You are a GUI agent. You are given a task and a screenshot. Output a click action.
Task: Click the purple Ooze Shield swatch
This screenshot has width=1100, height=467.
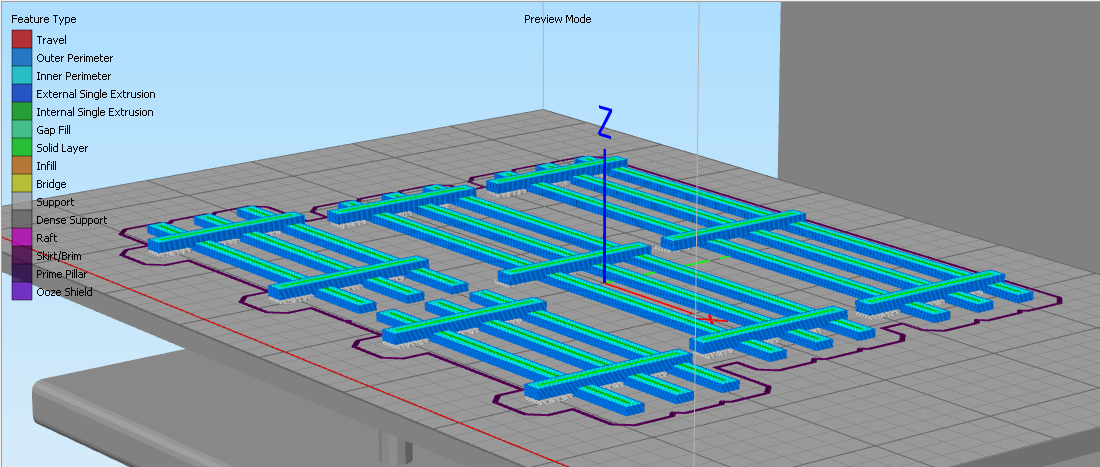click(21, 292)
